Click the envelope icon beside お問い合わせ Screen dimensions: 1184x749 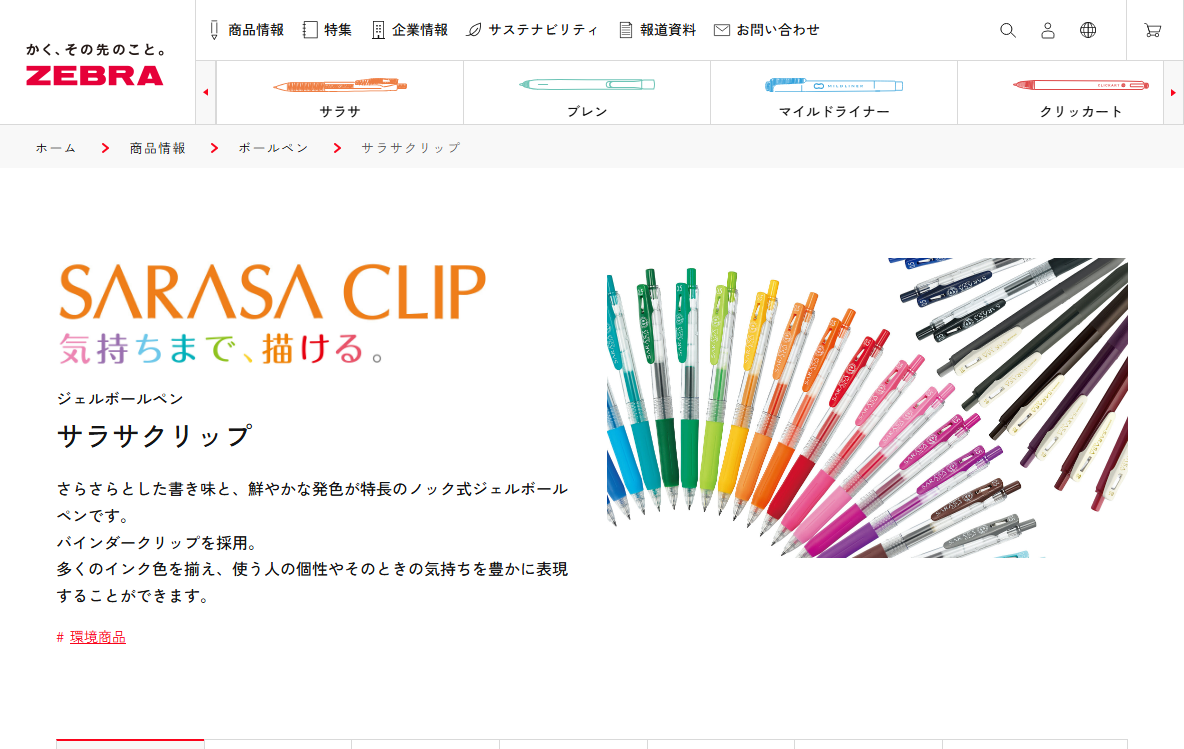tap(722, 30)
